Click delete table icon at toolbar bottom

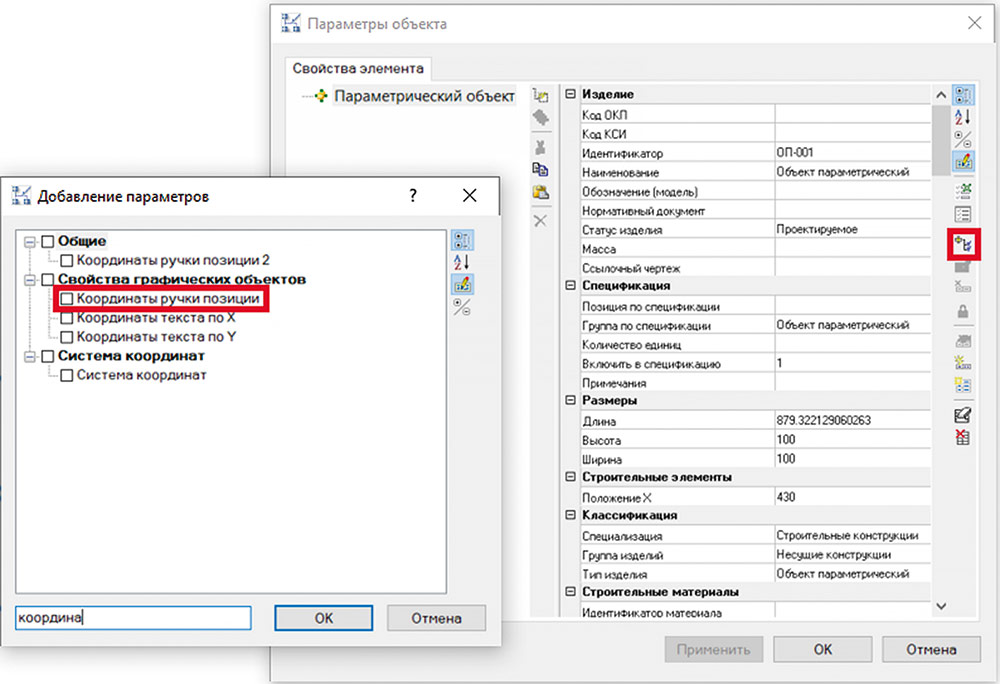[964, 437]
